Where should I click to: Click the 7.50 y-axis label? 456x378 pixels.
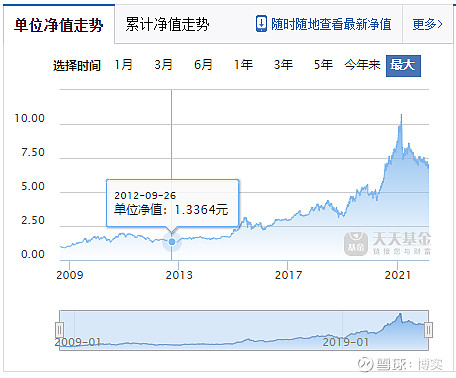point(33,152)
